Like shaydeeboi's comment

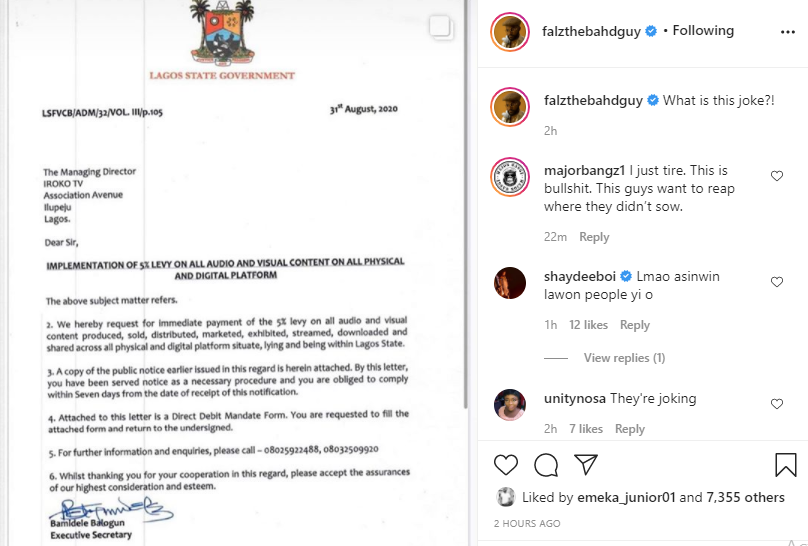pyautogui.click(x=777, y=282)
